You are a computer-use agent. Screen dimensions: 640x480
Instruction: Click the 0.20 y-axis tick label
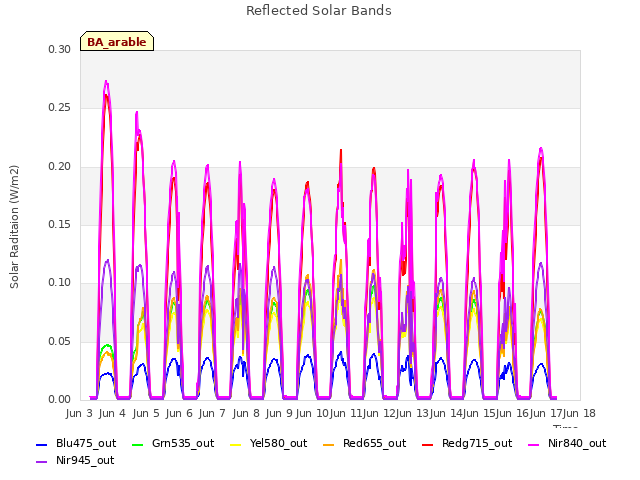click(x=60, y=167)
